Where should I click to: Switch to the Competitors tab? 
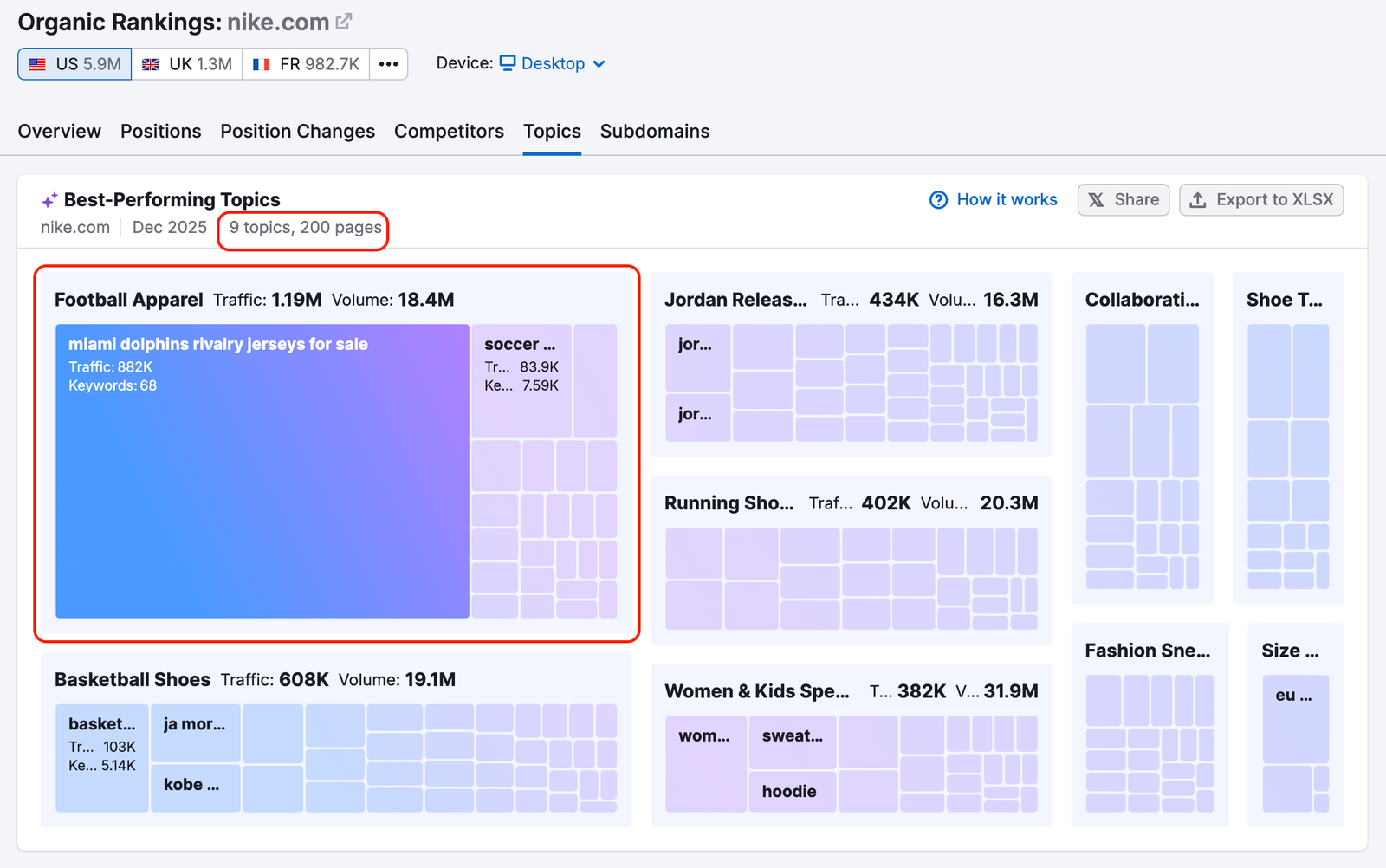(x=449, y=131)
